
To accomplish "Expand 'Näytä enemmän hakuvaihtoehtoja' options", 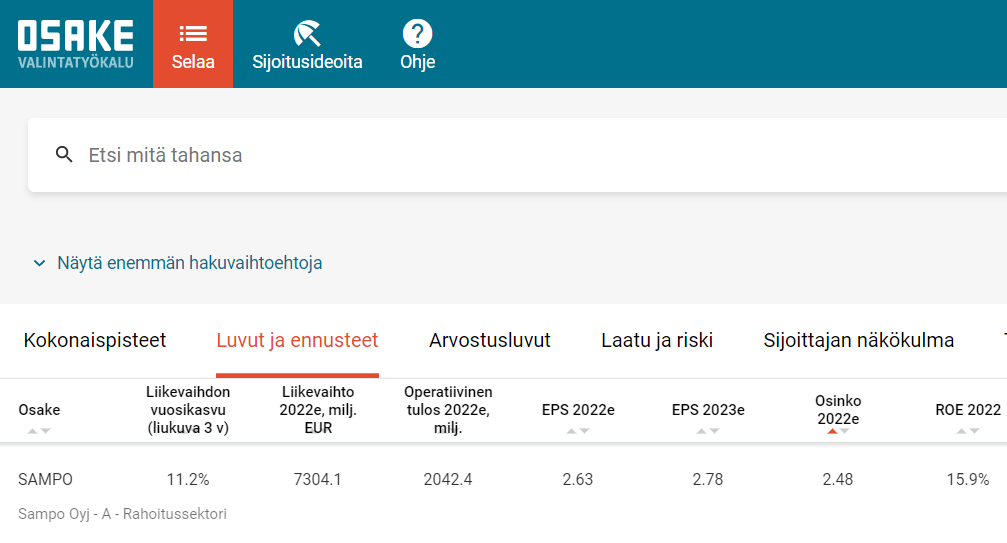I will pos(189,263).
